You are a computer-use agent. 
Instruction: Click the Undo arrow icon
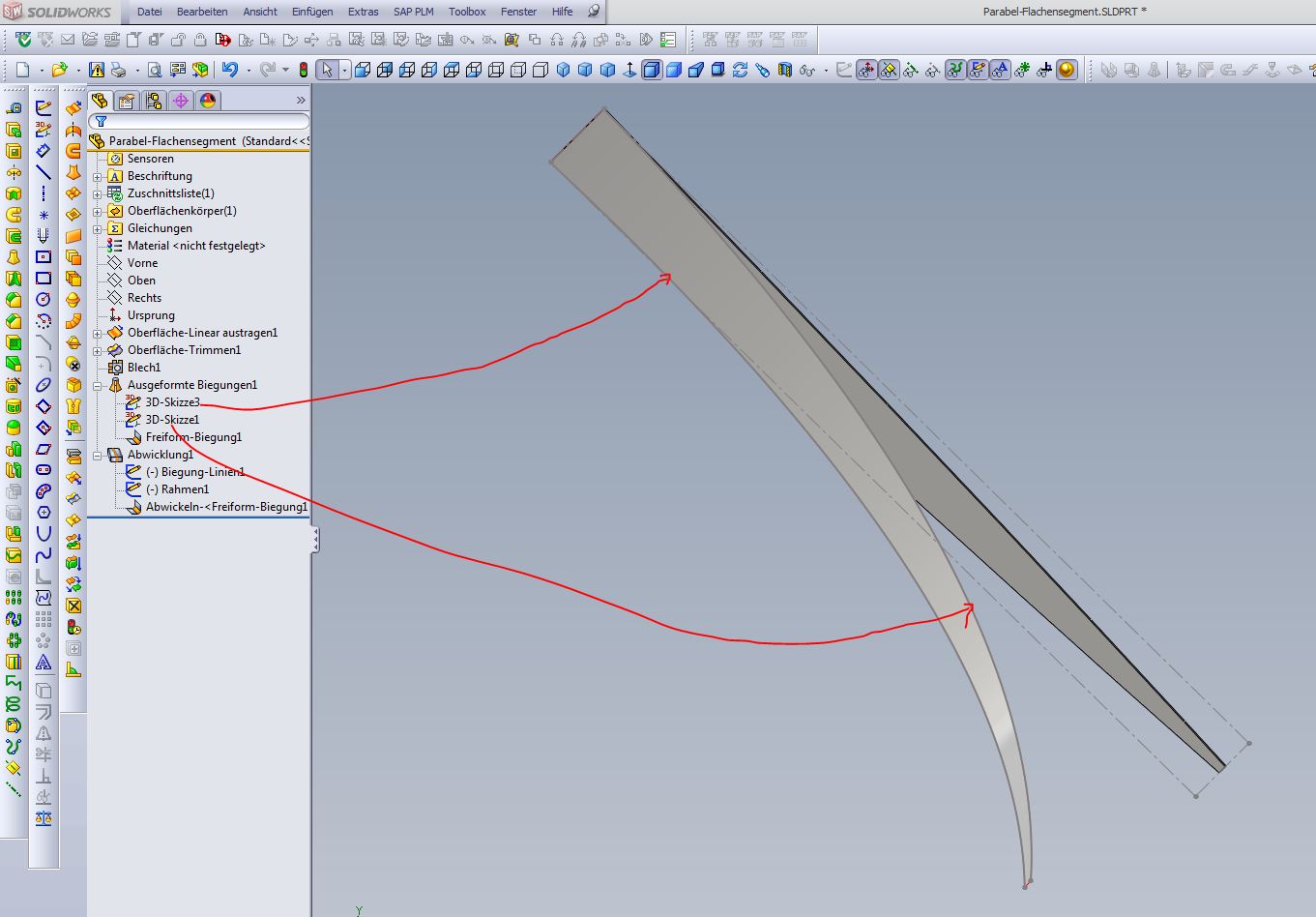(x=229, y=70)
